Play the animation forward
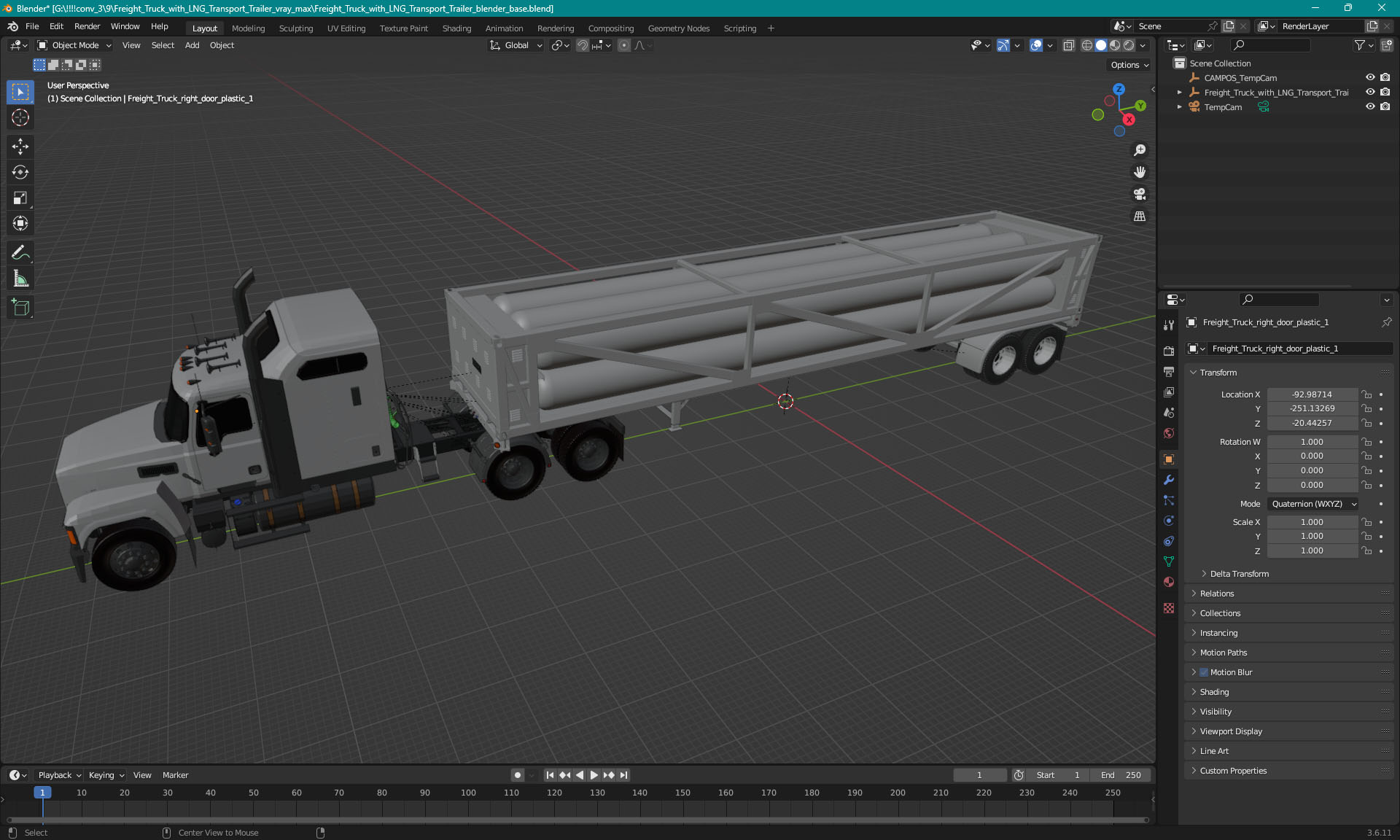 coord(594,775)
